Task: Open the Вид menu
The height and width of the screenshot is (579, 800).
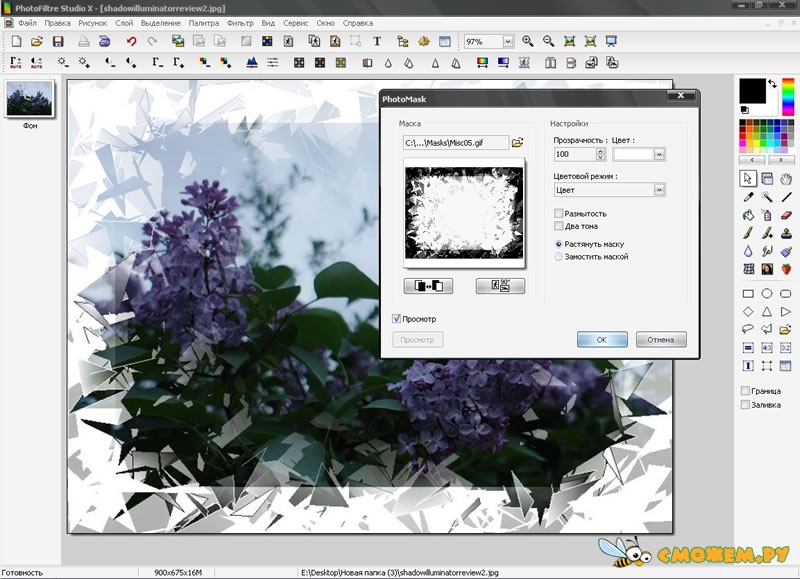Action: (x=268, y=23)
